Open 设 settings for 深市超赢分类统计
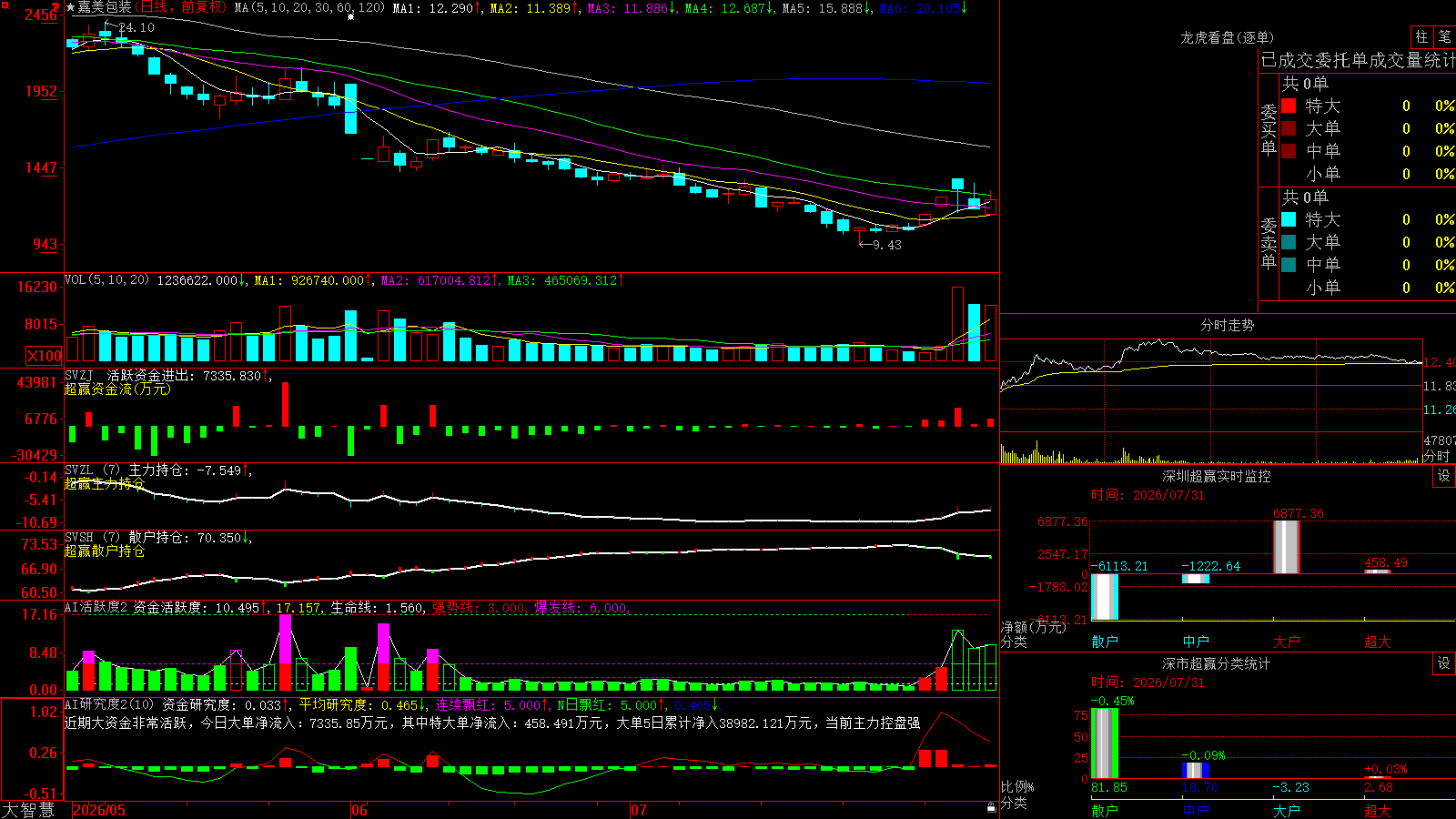1456x819 pixels. point(1444,663)
